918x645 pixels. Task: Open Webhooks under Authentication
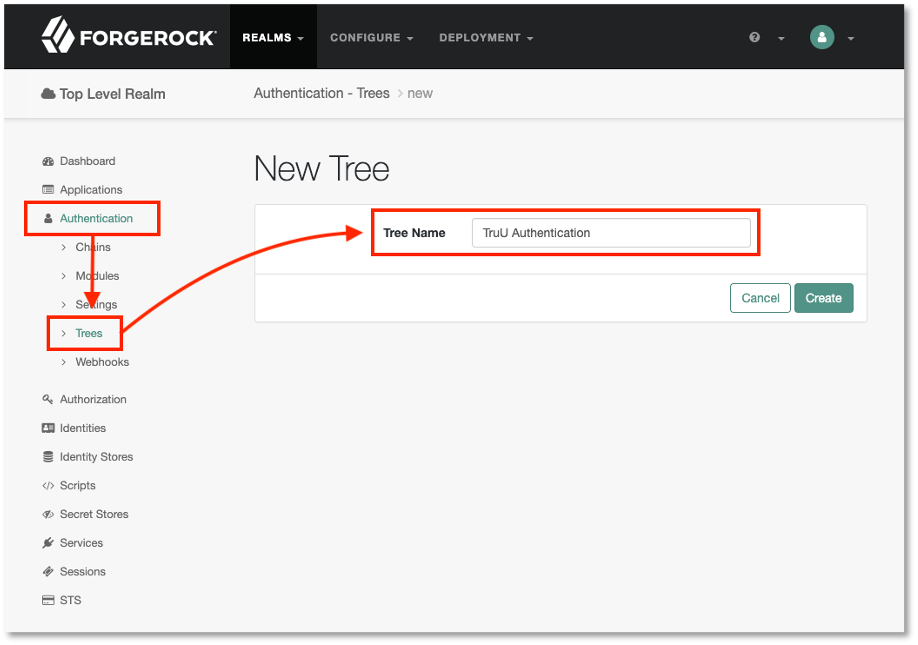point(102,362)
